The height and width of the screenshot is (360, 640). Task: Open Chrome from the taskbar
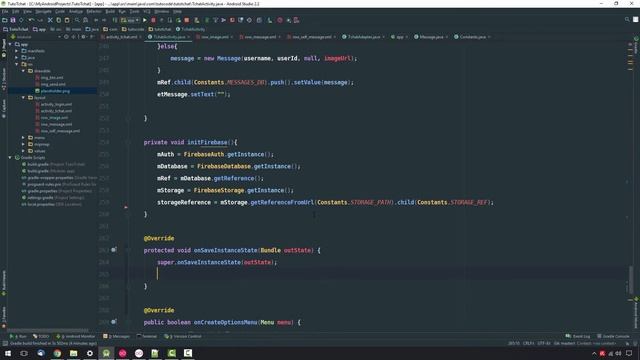pyautogui.click(x=57, y=353)
